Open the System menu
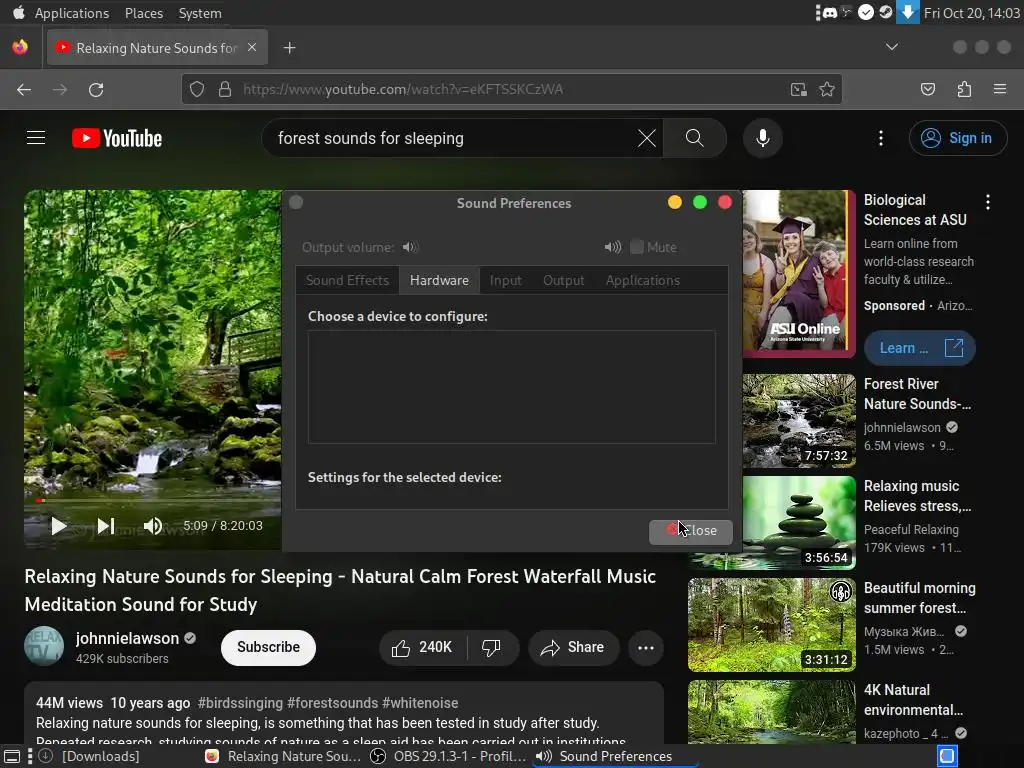 tap(200, 13)
